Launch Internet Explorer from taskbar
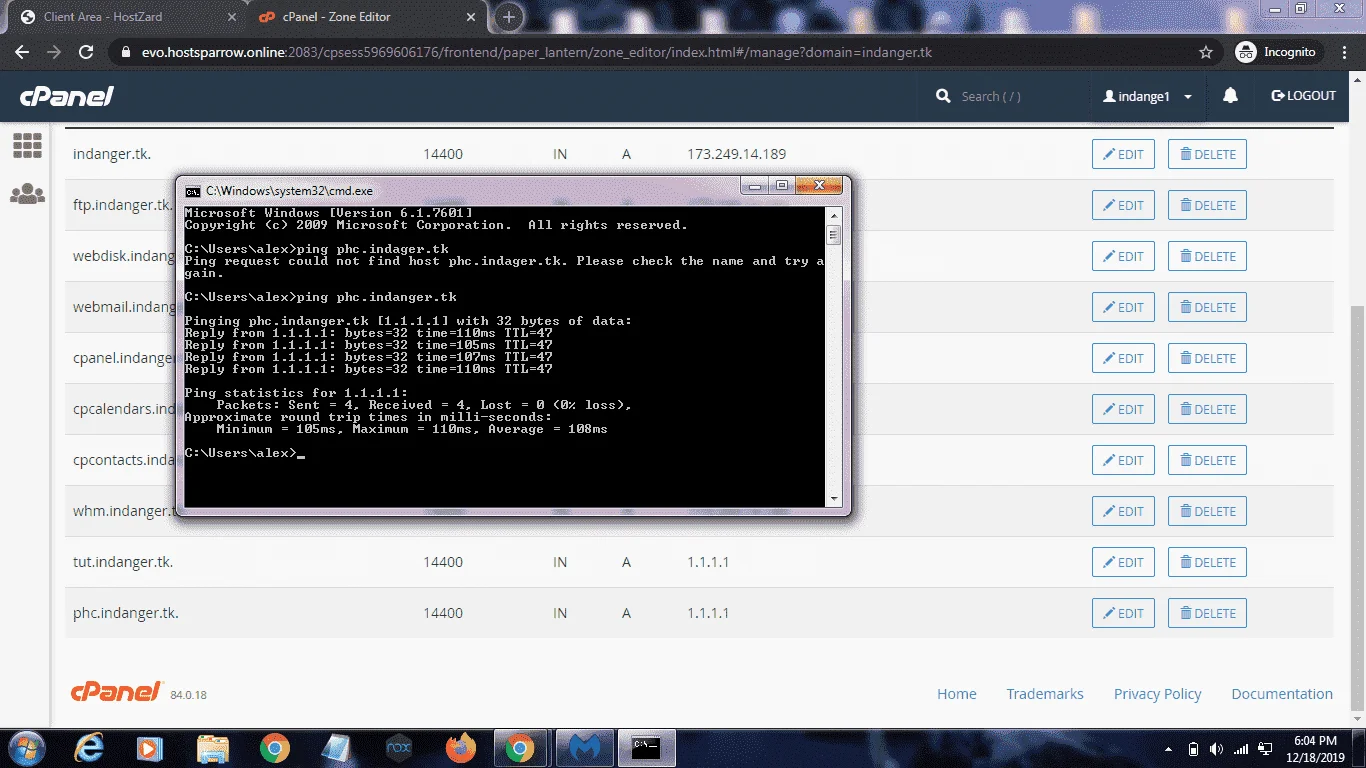The height and width of the screenshot is (768, 1366). click(90, 748)
